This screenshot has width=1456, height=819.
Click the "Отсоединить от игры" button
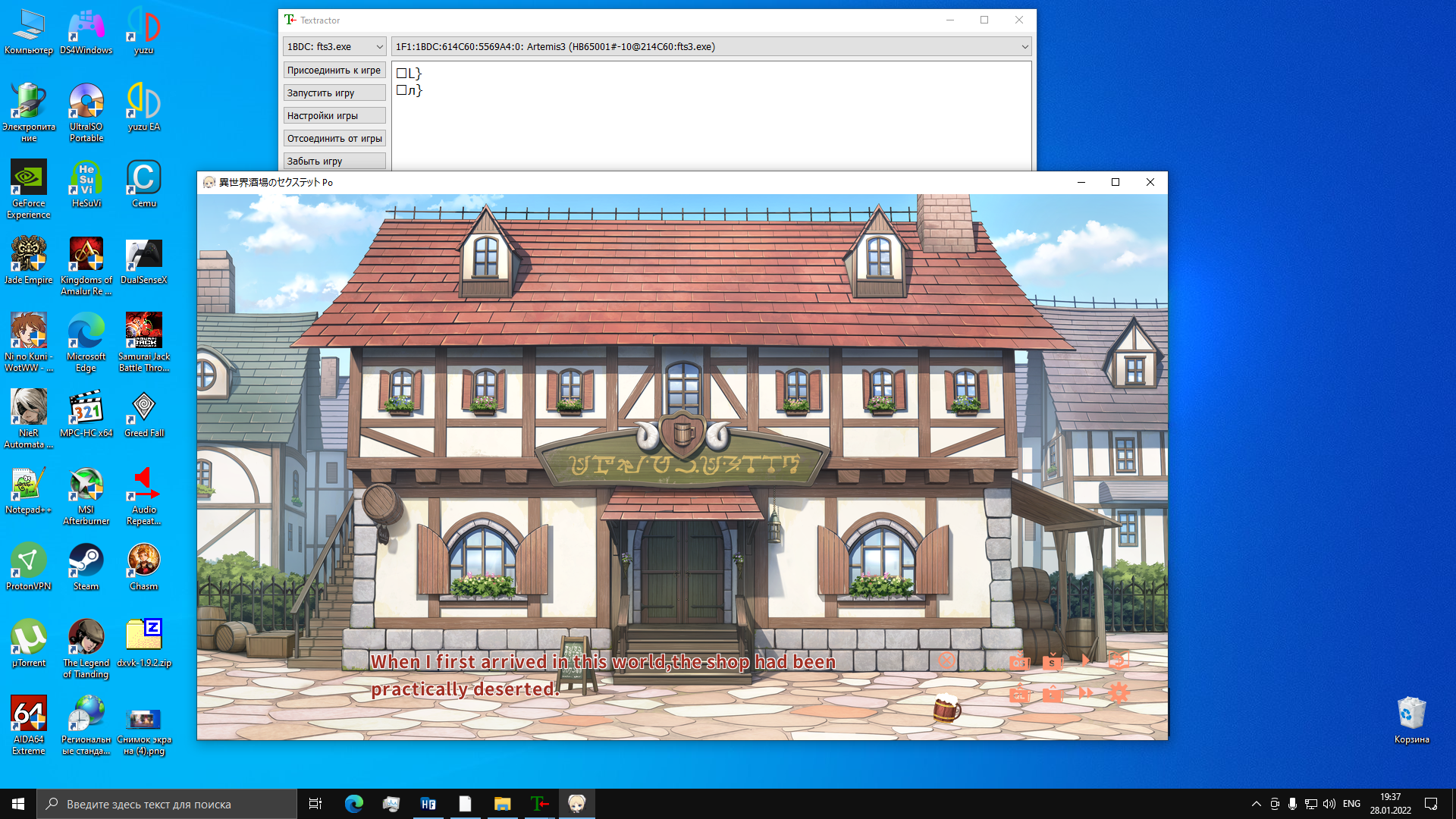(334, 139)
